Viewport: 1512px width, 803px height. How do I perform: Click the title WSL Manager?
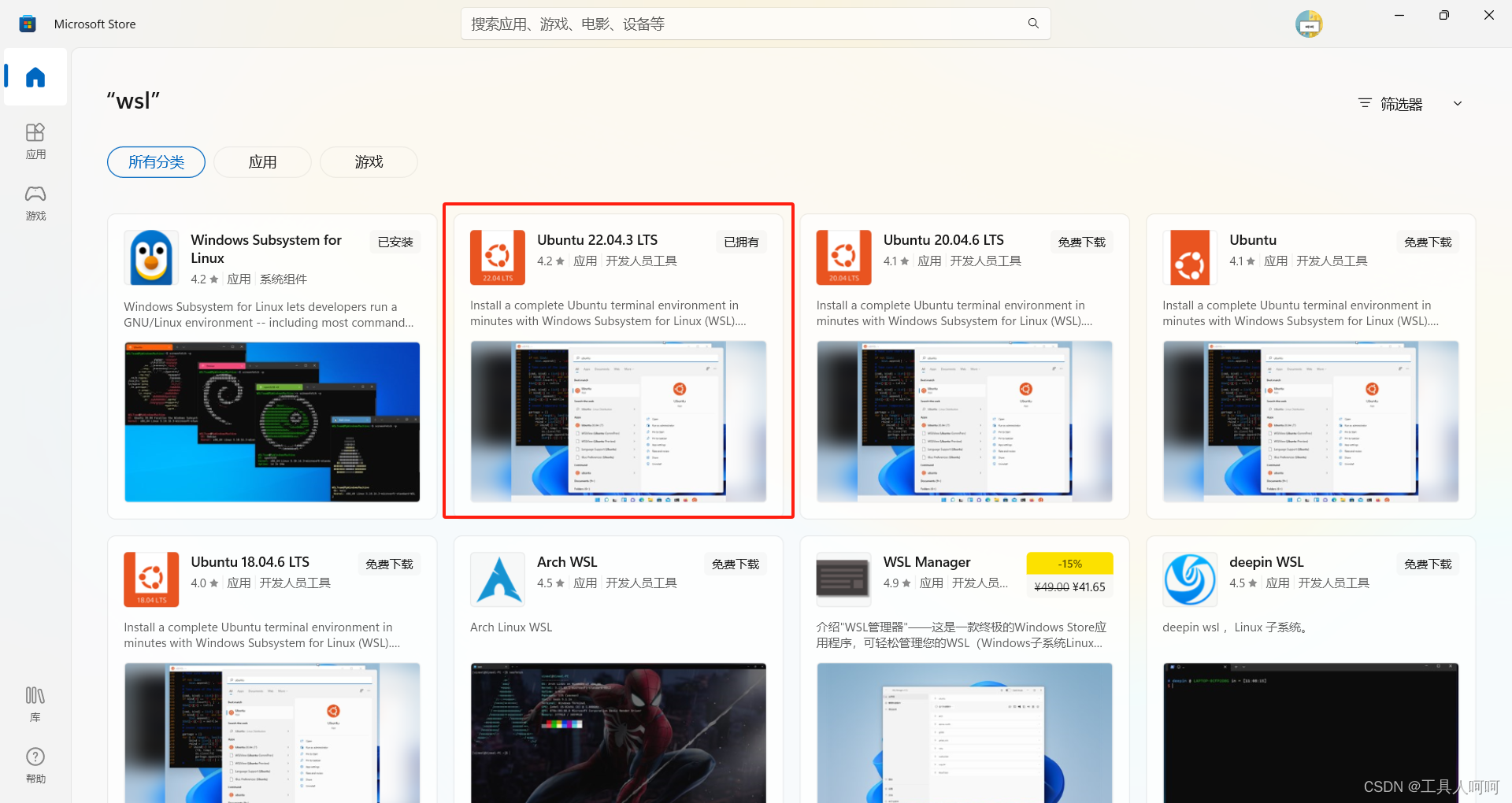click(x=927, y=562)
